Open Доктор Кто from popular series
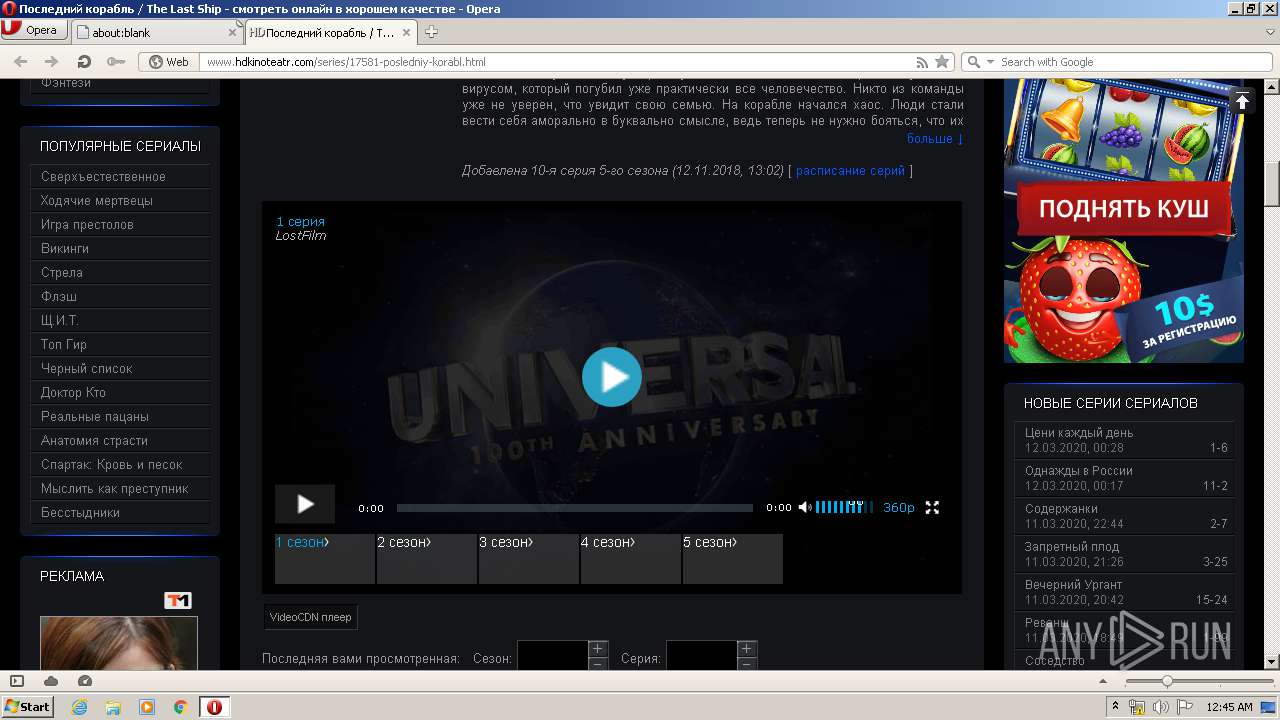Image resolution: width=1280 pixels, height=720 pixels. pos(121,393)
